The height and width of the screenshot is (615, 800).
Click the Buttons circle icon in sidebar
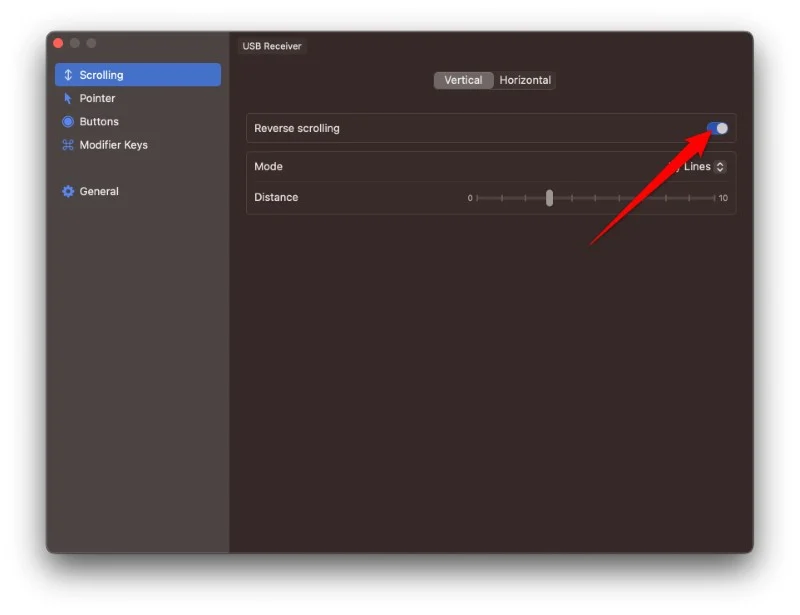(x=68, y=121)
